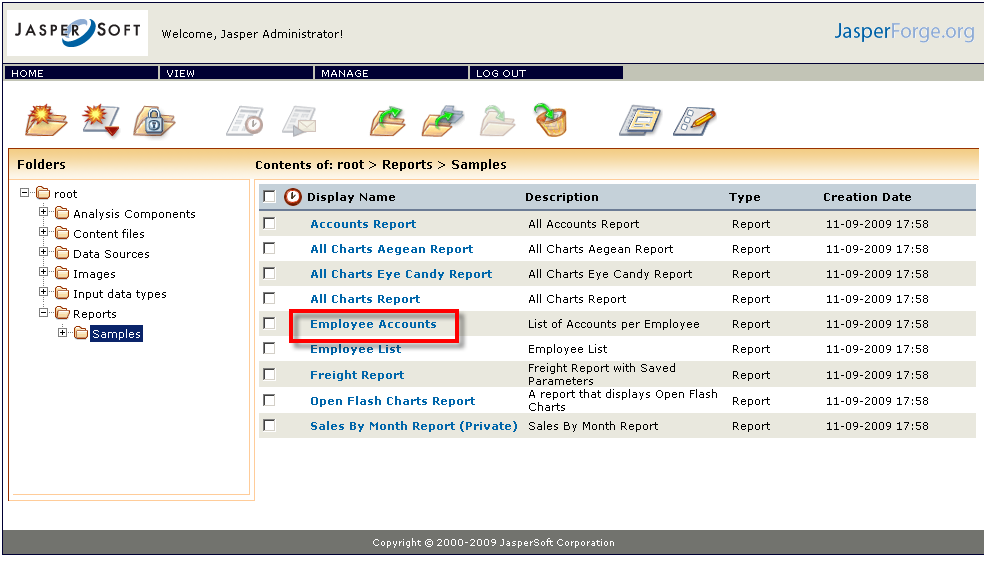This screenshot has height=563, width=986.
Task: Open the Employee List report link
Action: pyautogui.click(x=355, y=349)
